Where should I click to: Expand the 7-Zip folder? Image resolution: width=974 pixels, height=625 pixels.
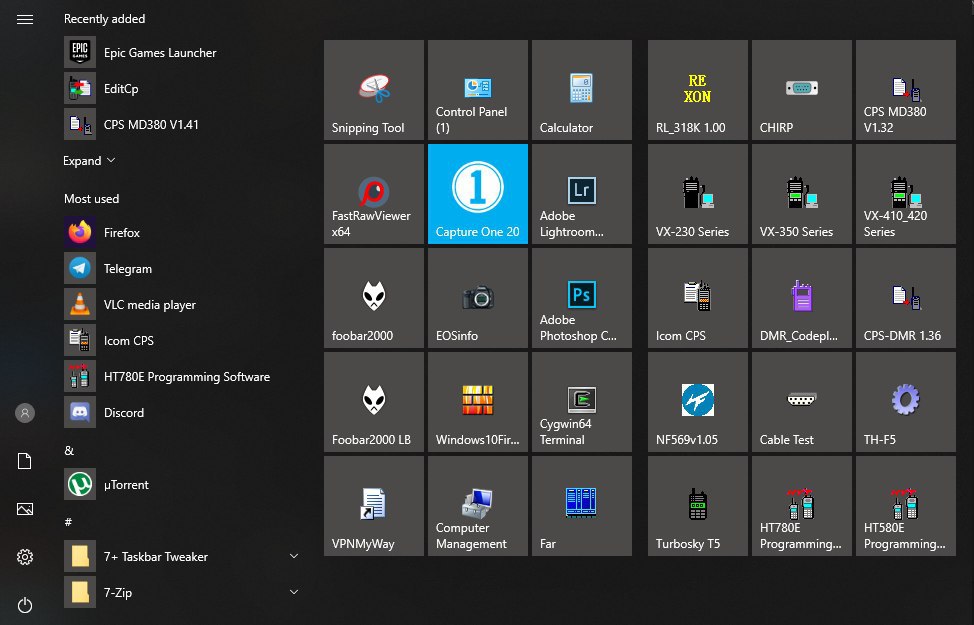pyautogui.click(x=294, y=593)
